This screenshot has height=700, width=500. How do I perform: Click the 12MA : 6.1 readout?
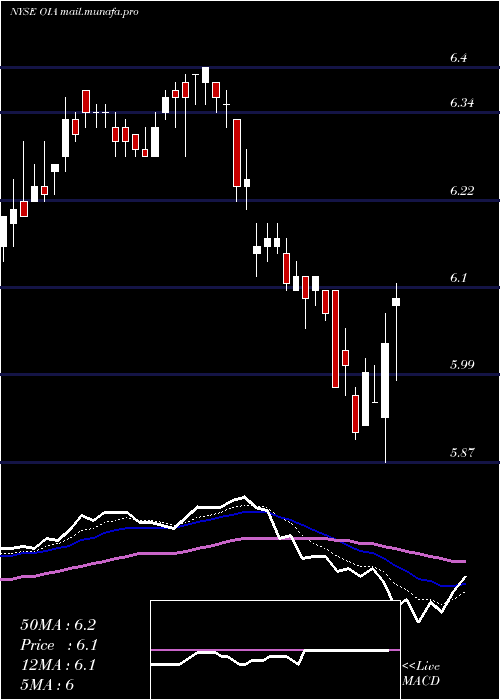[58, 665]
